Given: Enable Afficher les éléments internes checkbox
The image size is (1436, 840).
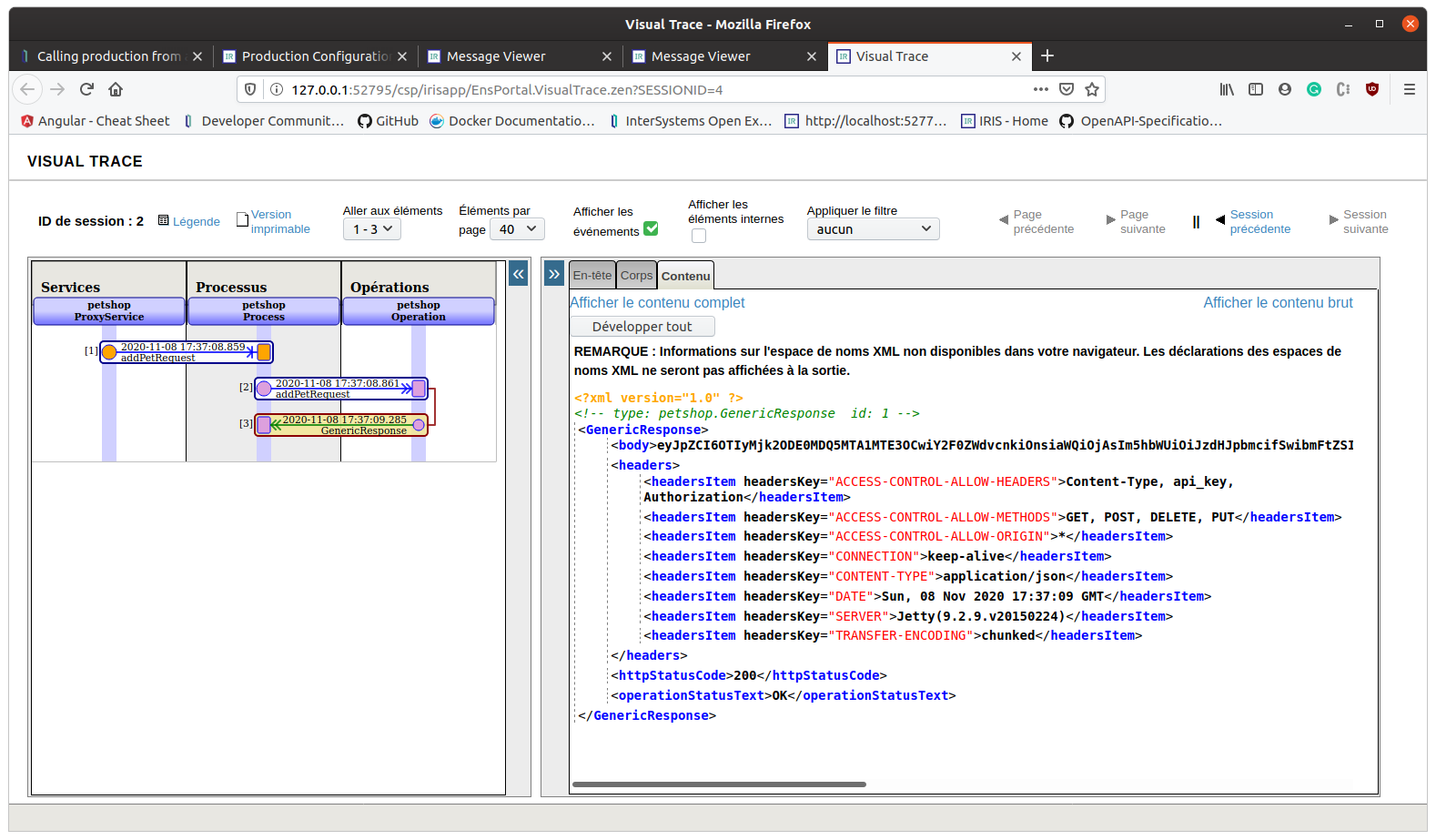Looking at the screenshot, I should [699, 236].
